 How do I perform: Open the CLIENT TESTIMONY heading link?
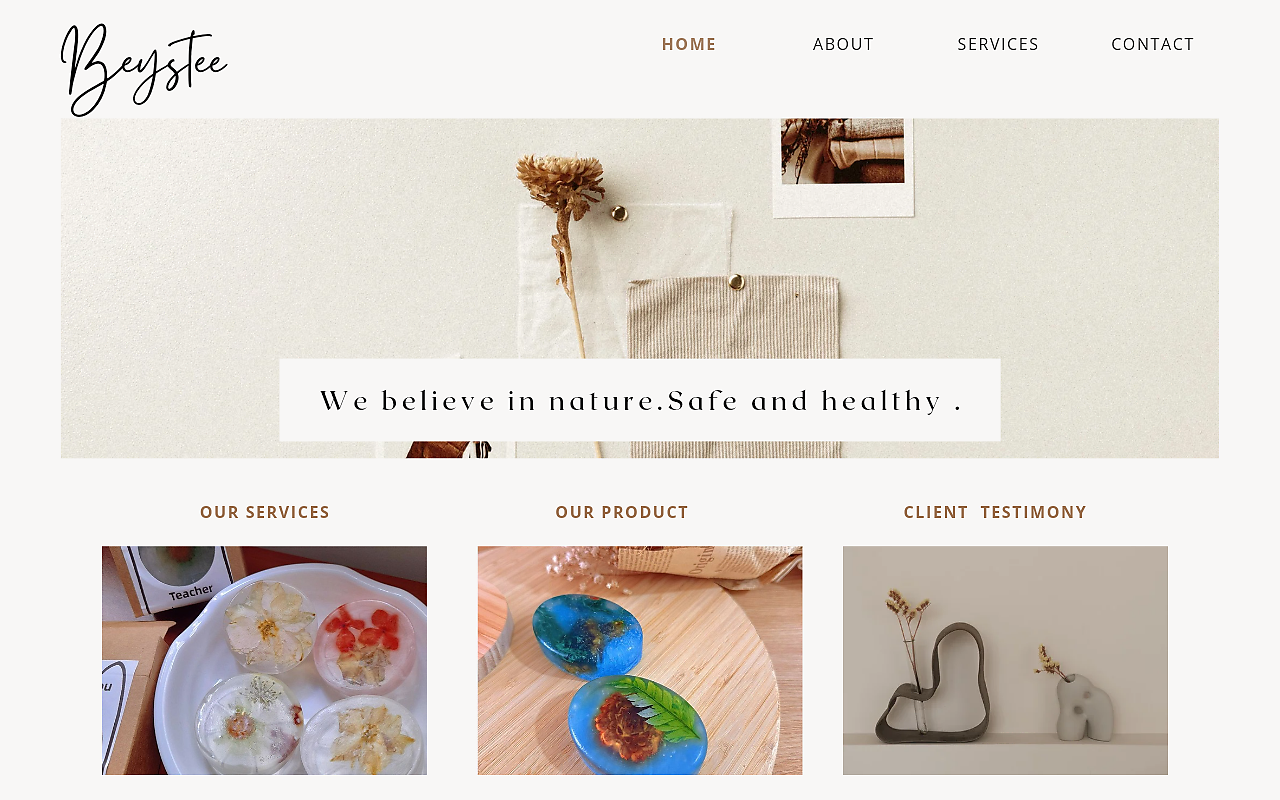pos(995,512)
